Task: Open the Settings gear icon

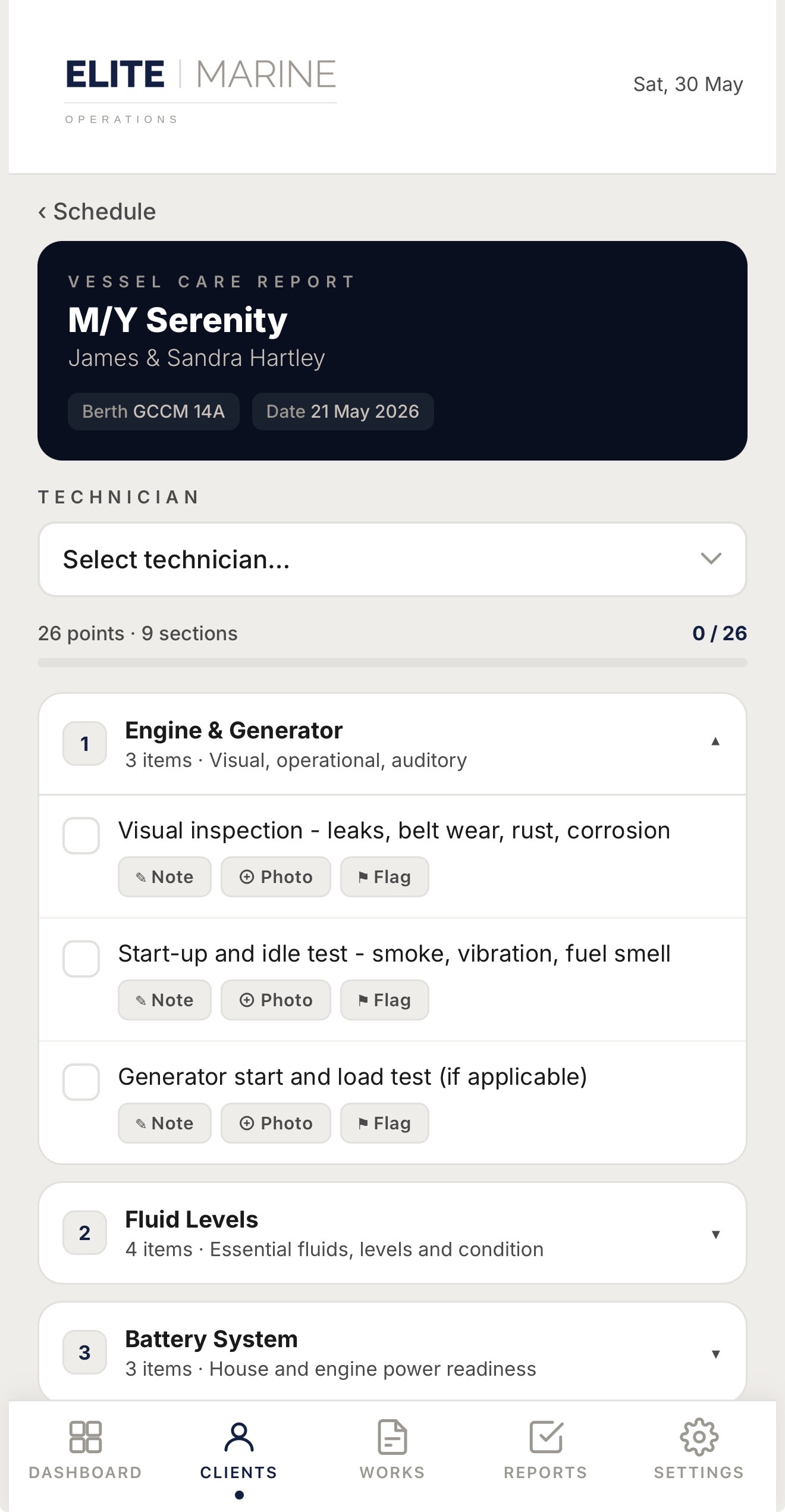Action: pyautogui.click(x=699, y=1437)
